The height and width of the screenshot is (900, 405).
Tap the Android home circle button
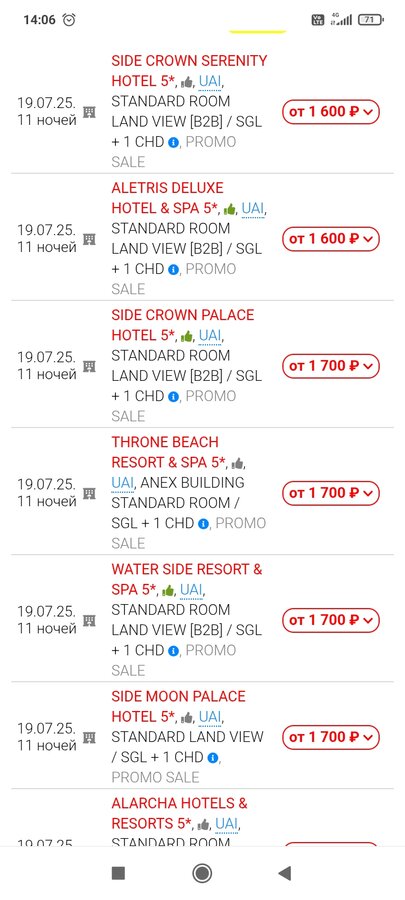202,874
